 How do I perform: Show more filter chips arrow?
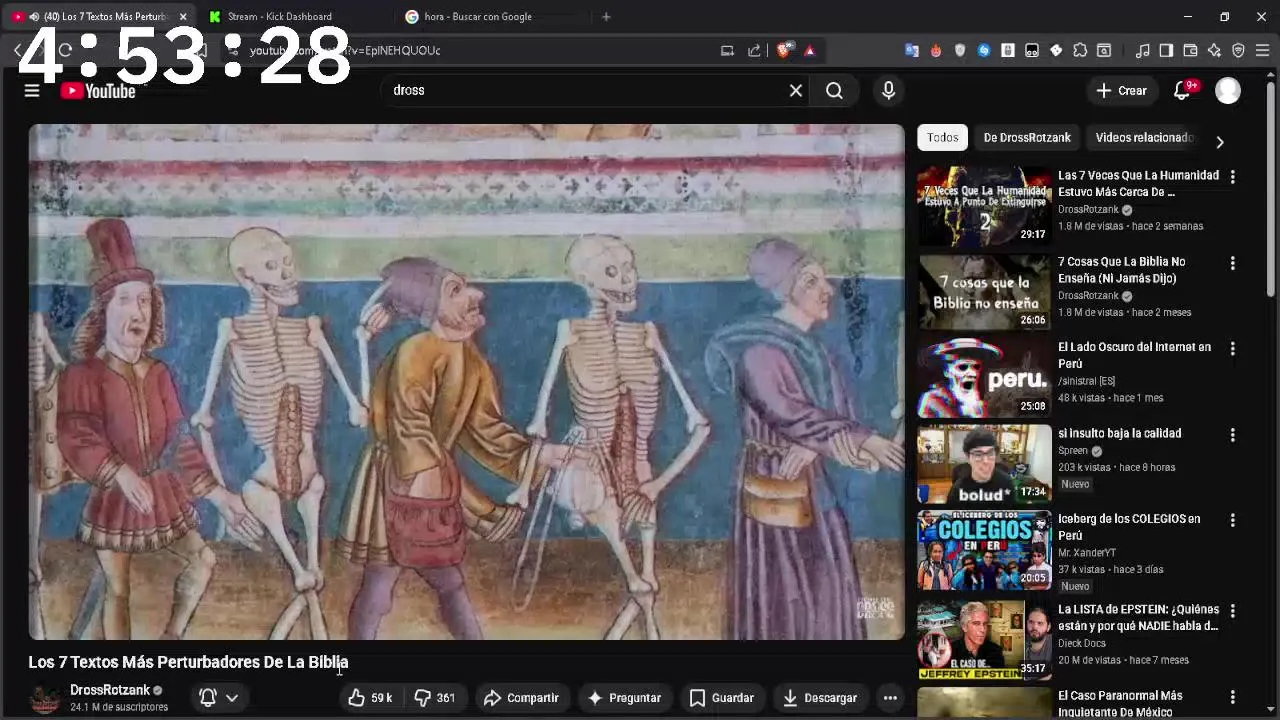[x=1219, y=142]
